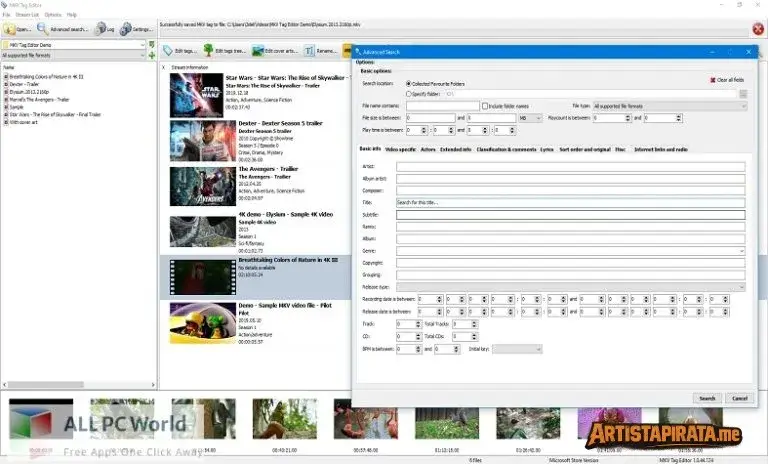This screenshot has height=464, width=768.
Task: Click the Star Wars poster thumbnail
Action: [196, 95]
